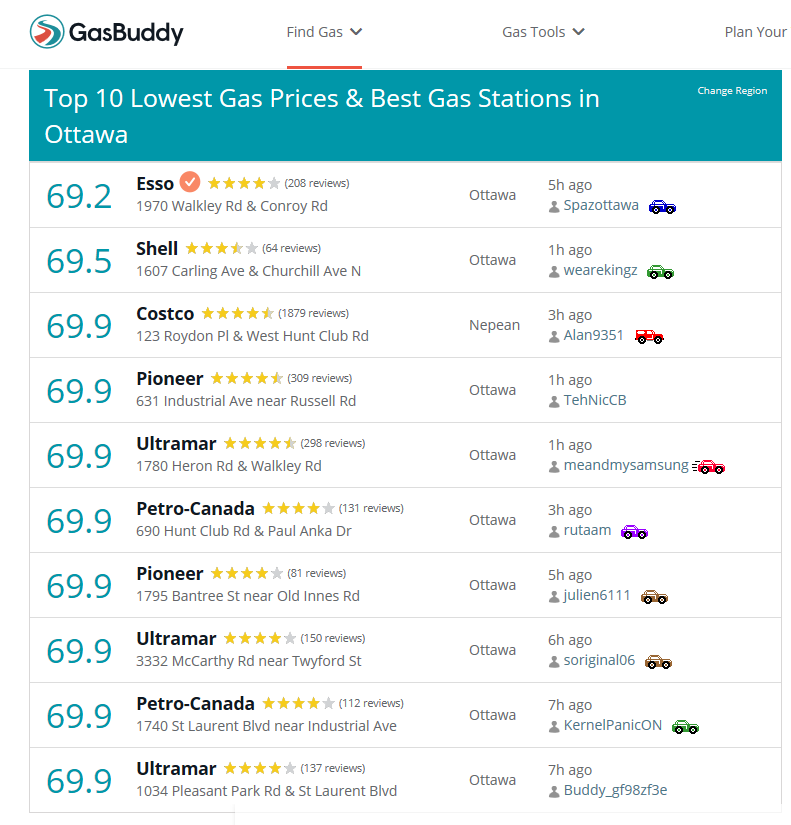
Task: Click the purple car icon beside rutaam
Action: pos(634,532)
